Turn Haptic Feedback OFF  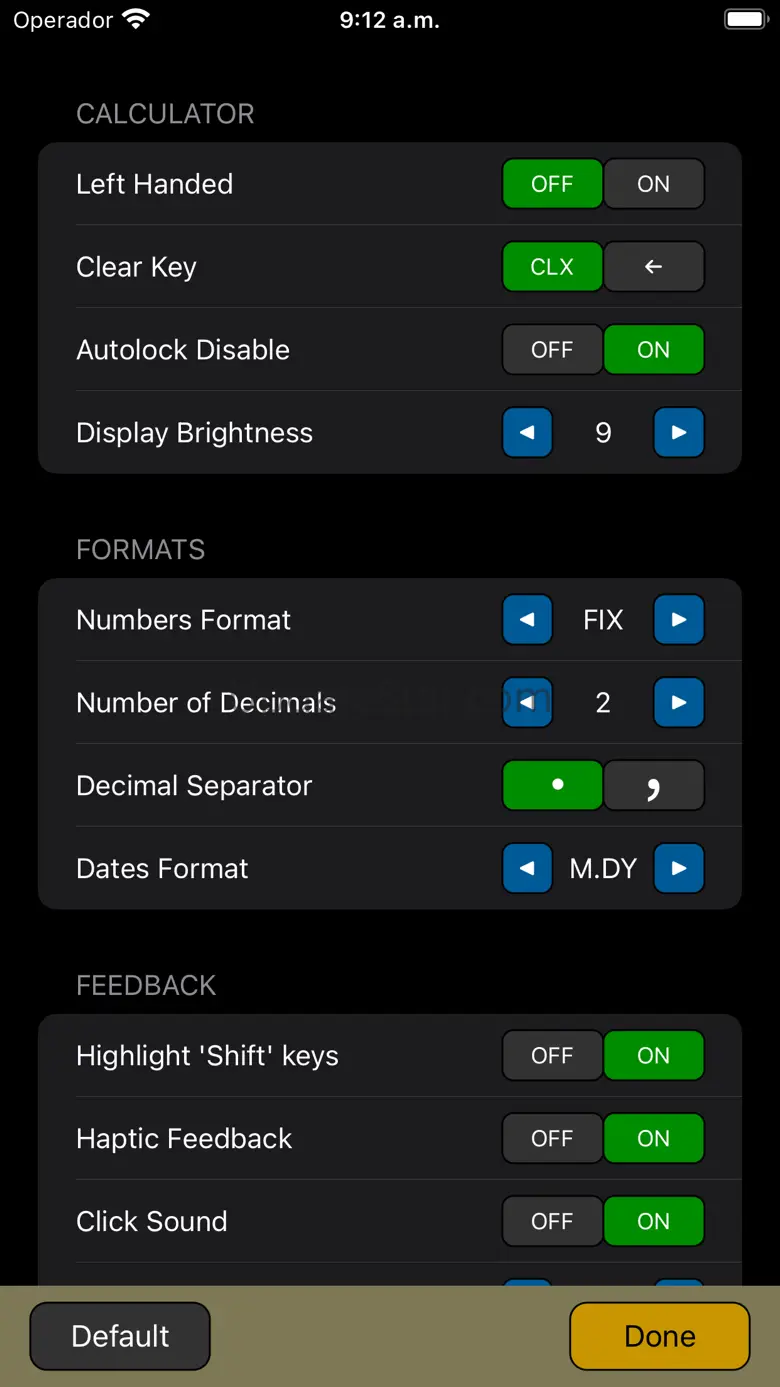(552, 1138)
